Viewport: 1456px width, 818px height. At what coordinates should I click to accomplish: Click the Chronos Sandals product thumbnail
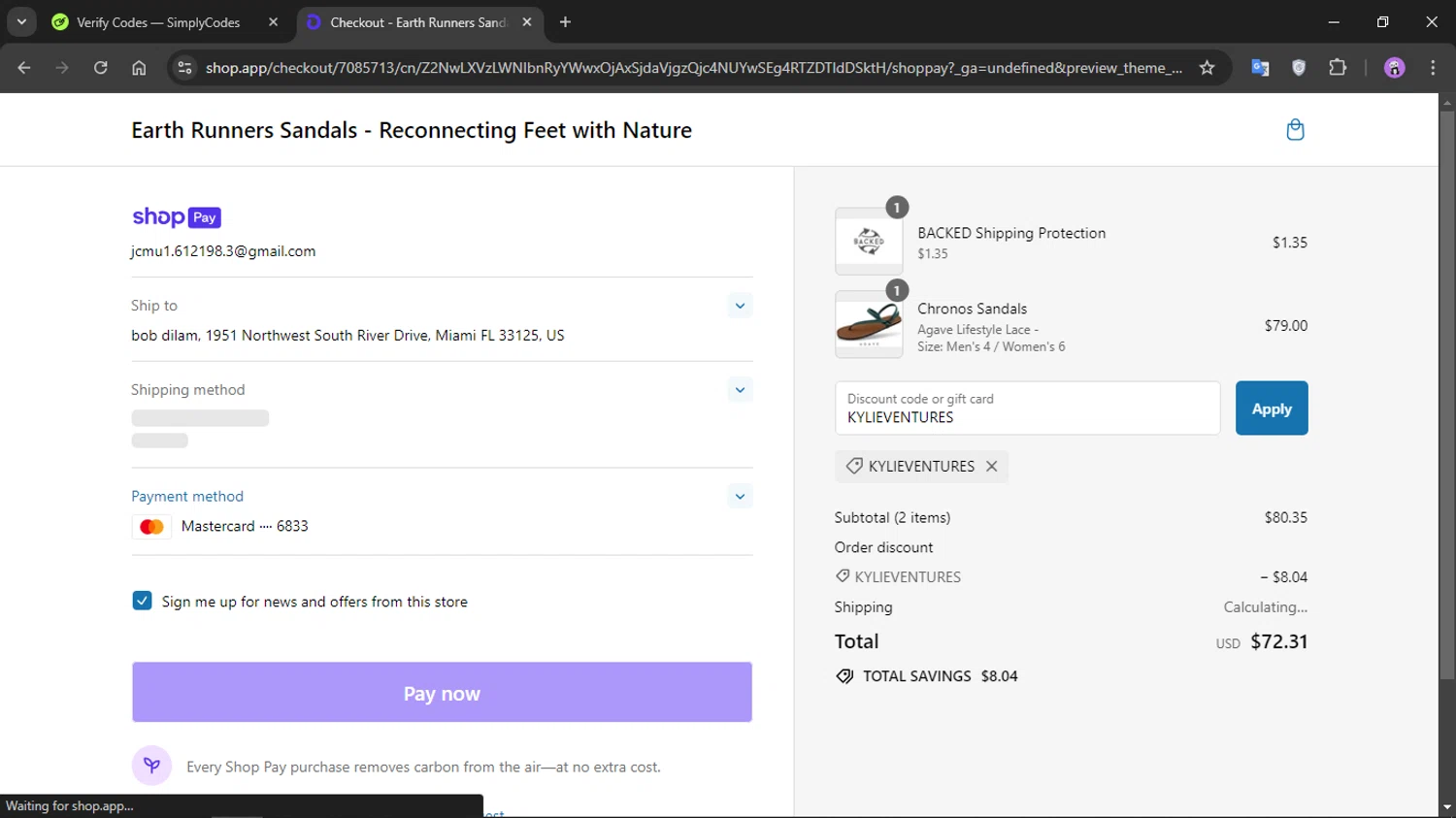tap(869, 325)
